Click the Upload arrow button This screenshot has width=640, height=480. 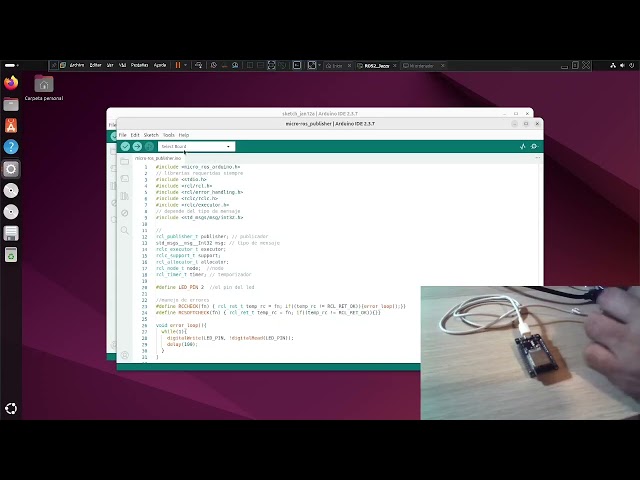pyautogui.click(x=137, y=146)
